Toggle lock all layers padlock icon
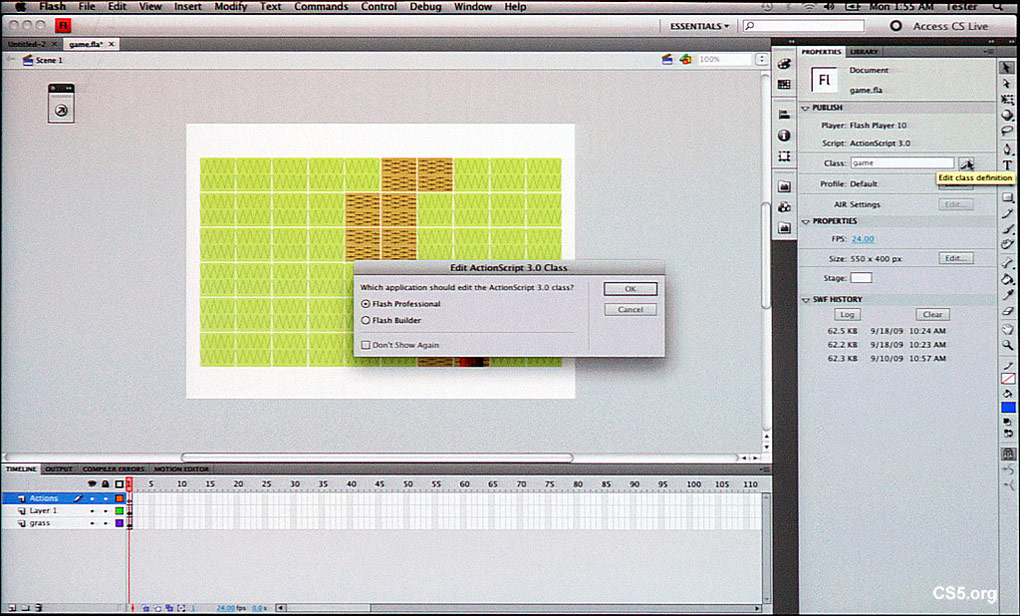The image size is (1020, 616). 105,484
